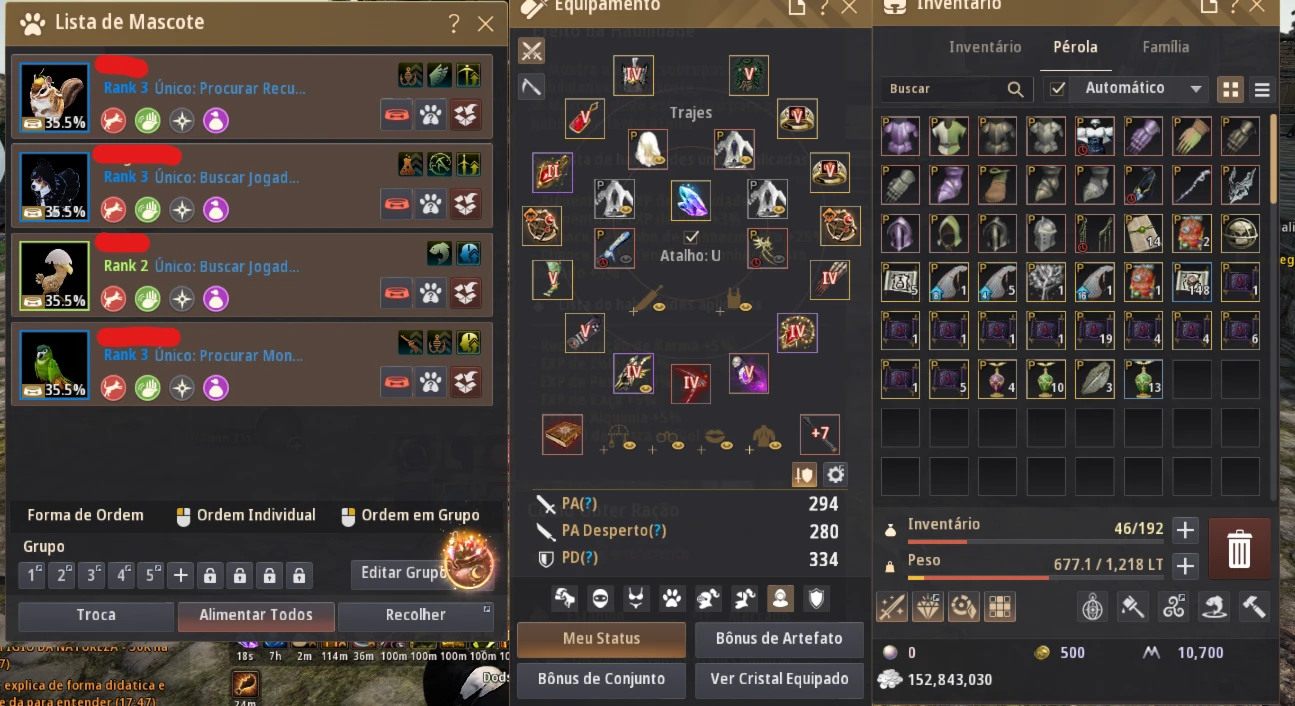1295x706 pixels.
Task: Switch inventory to list view icon
Action: (1262, 89)
